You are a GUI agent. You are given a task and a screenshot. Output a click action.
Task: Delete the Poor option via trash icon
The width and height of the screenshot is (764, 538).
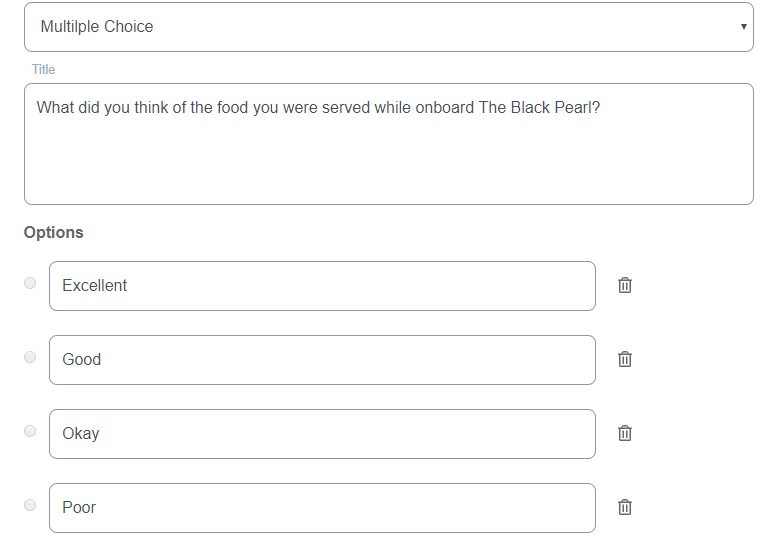(x=625, y=507)
